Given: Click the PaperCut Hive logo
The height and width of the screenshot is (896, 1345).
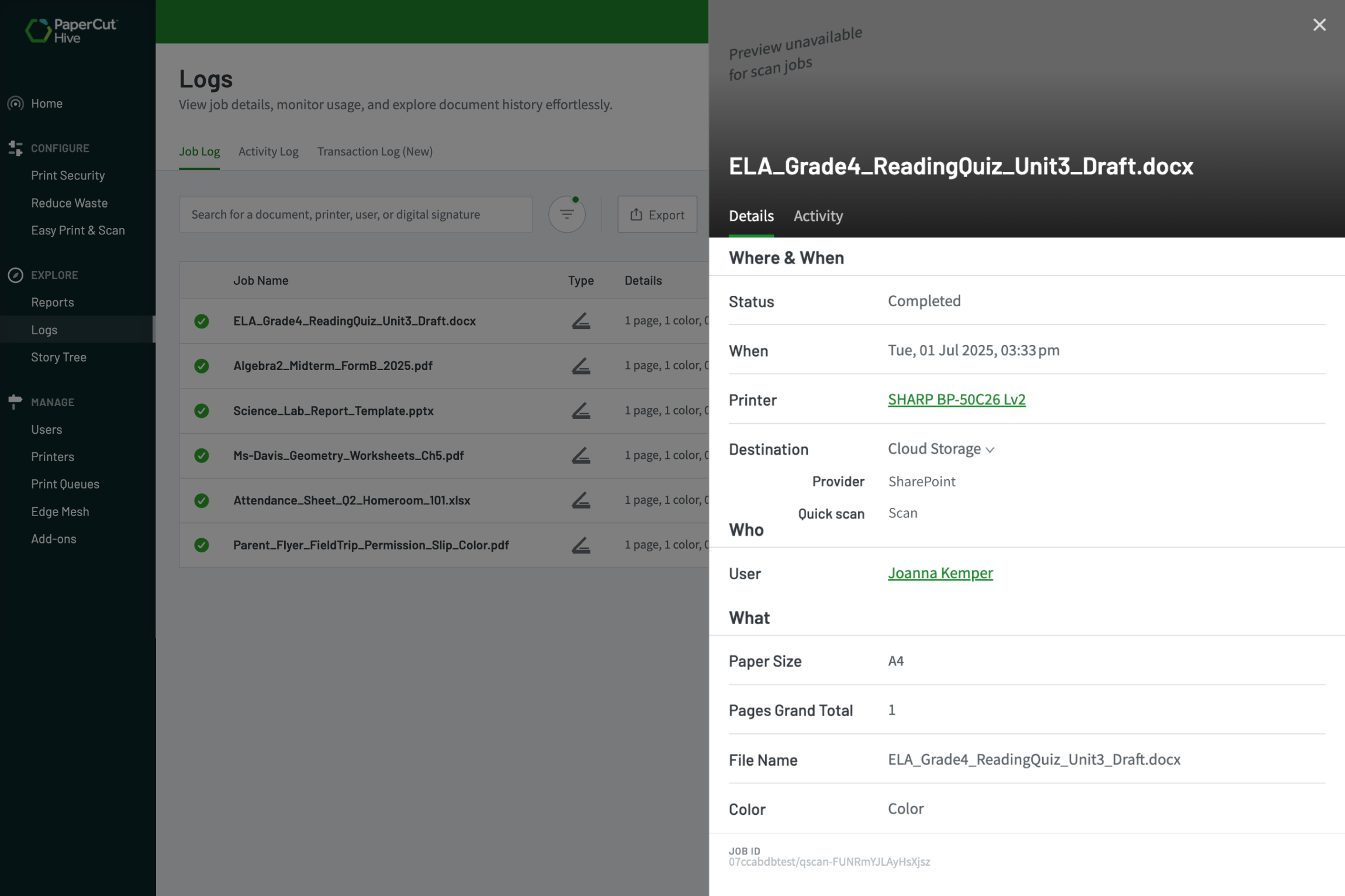Looking at the screenshot, I should coord(71,29).
